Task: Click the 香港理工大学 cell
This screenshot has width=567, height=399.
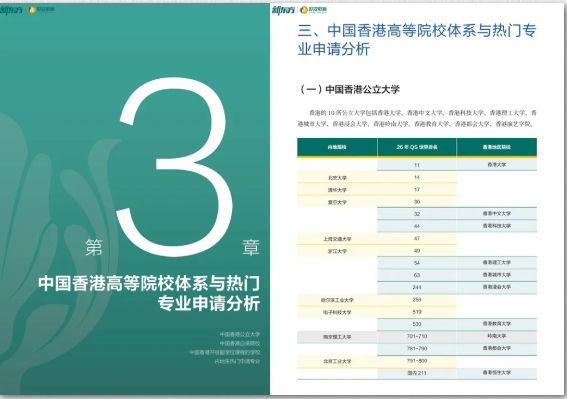Action: [496, 262]
